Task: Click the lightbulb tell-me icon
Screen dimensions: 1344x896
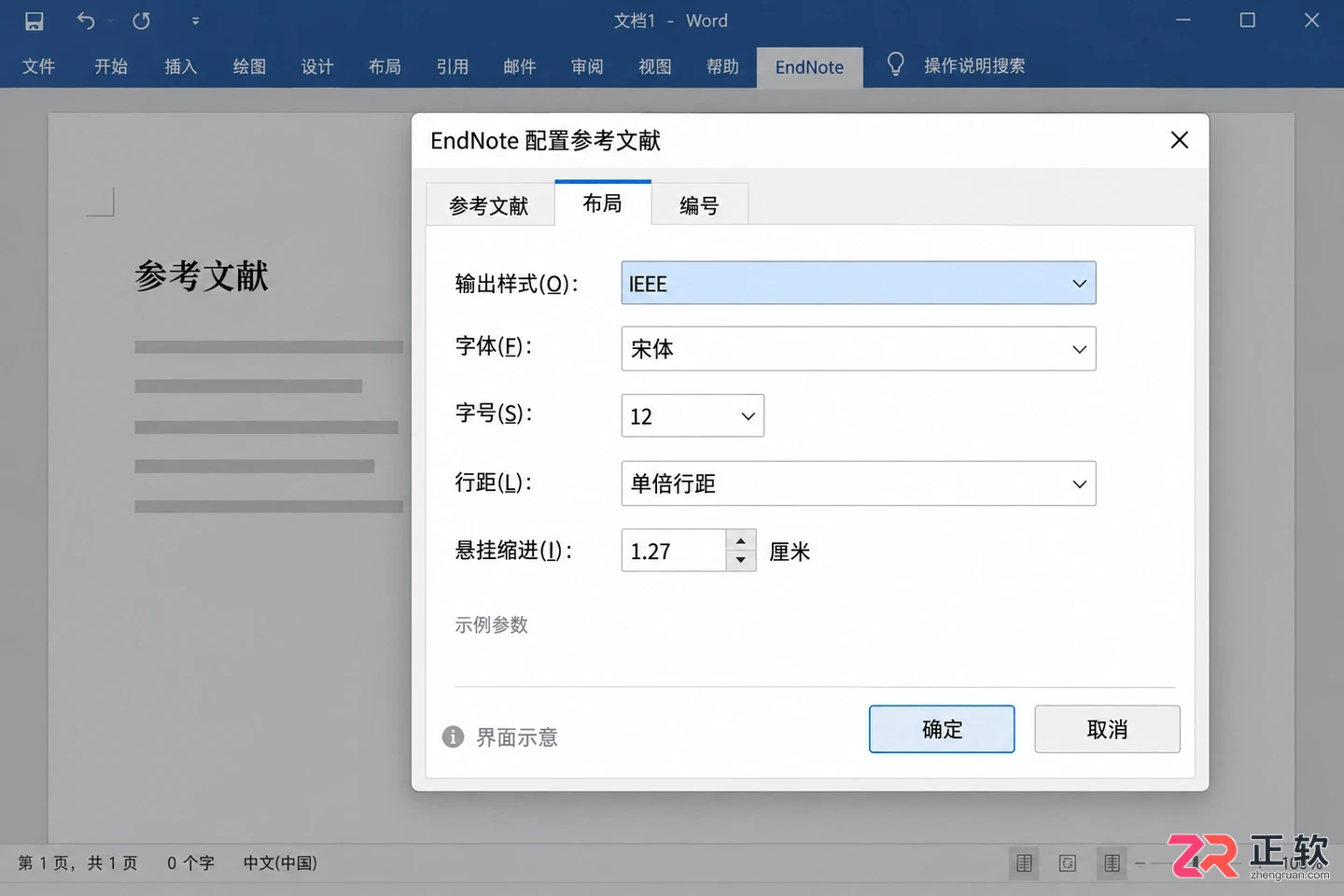Action: point(895,64)
